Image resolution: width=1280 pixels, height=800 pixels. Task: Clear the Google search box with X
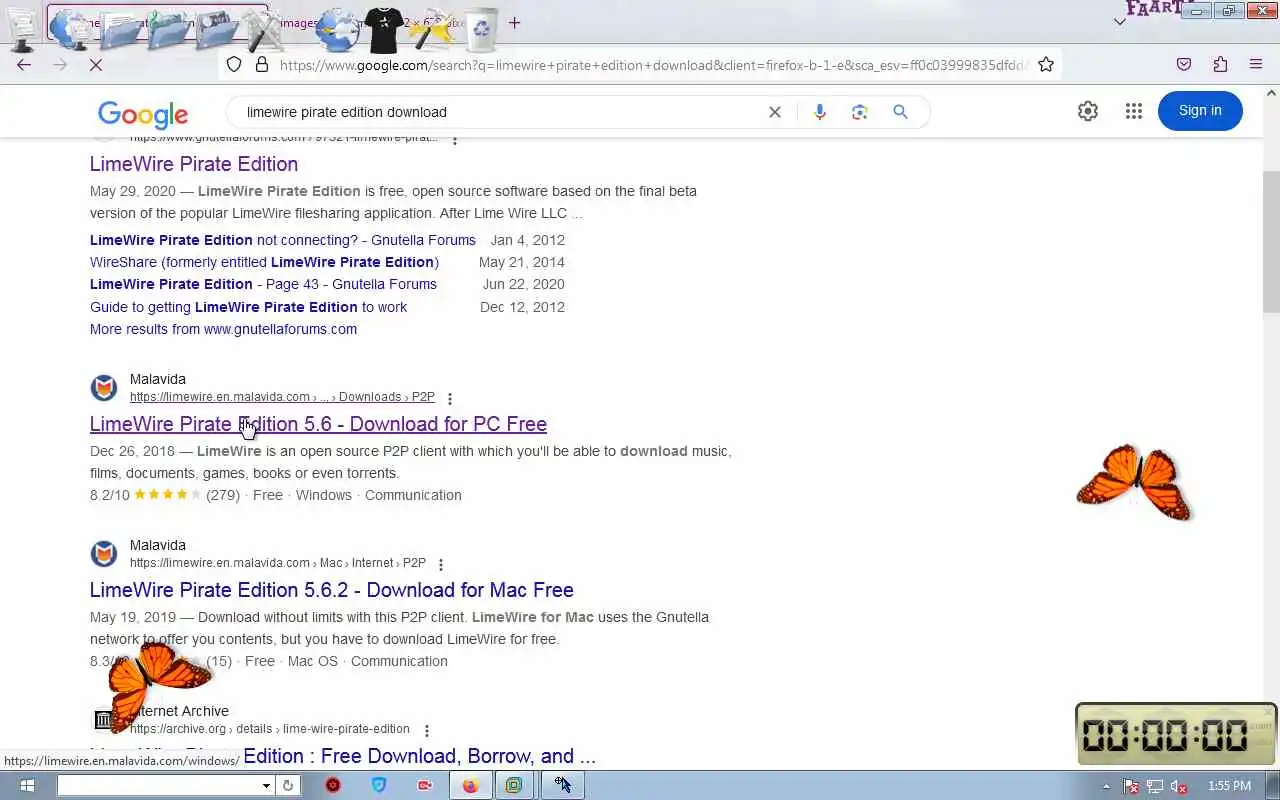[x=775, y=112]
